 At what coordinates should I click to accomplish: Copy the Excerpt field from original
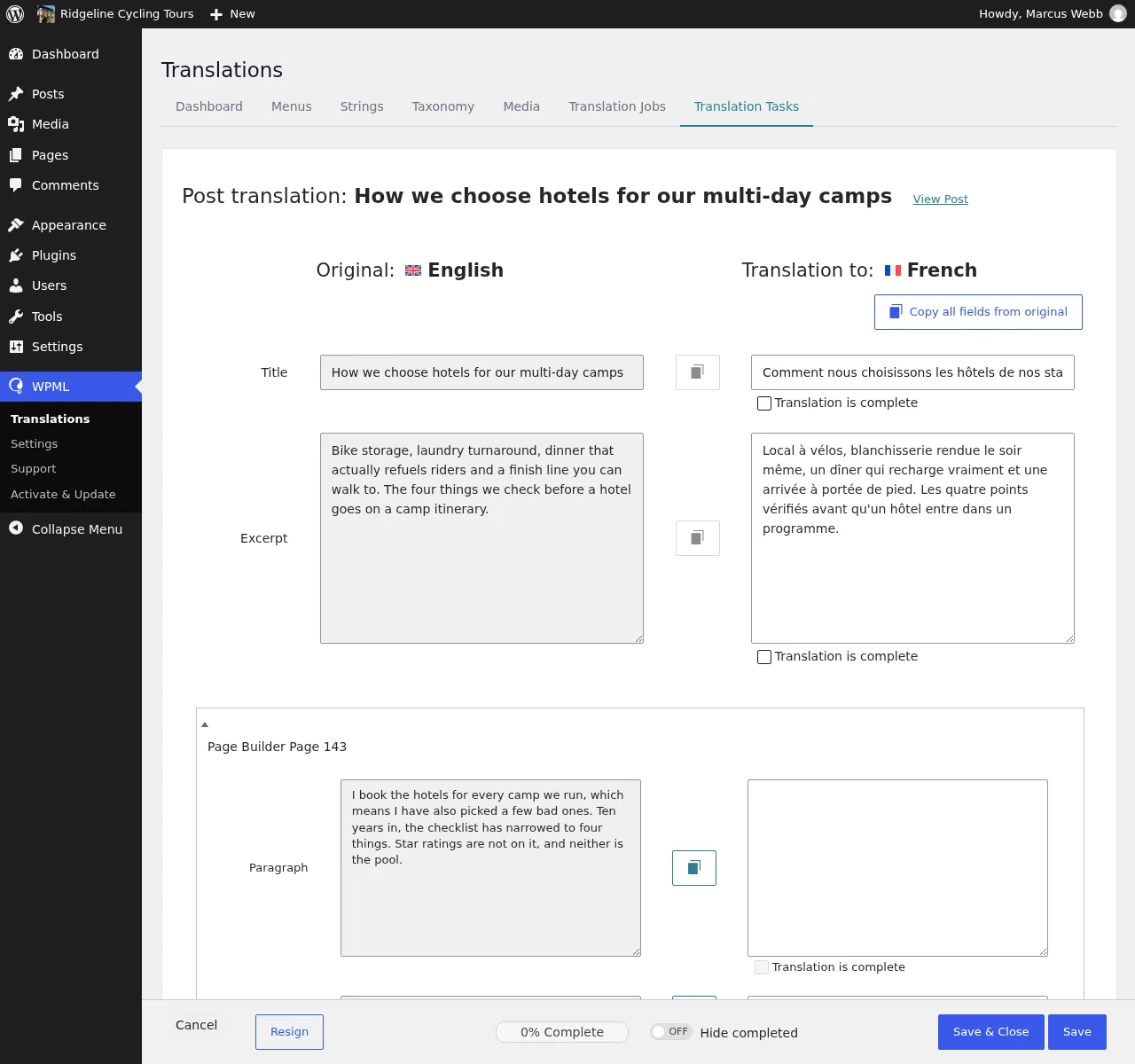click(698, 538)
